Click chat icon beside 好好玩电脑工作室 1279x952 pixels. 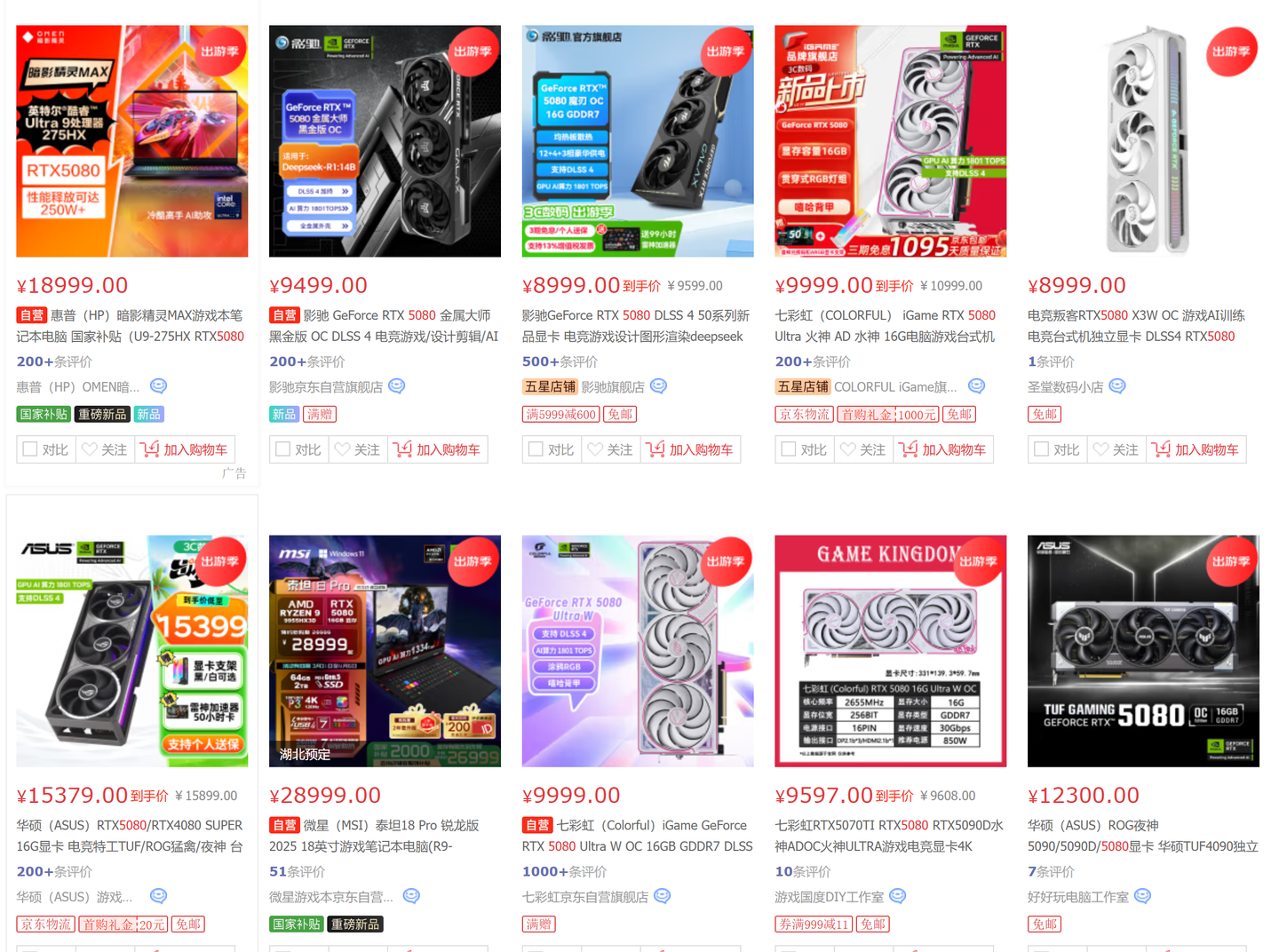(1143, 896)
